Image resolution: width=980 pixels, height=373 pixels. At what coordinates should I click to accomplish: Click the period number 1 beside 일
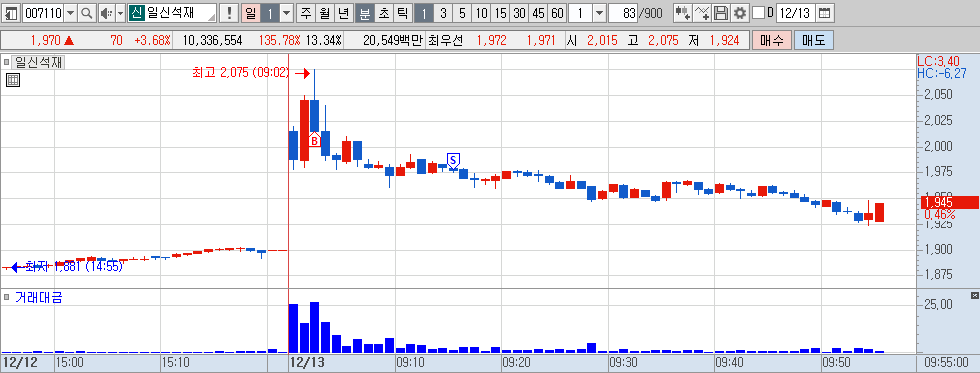[269, 12]
